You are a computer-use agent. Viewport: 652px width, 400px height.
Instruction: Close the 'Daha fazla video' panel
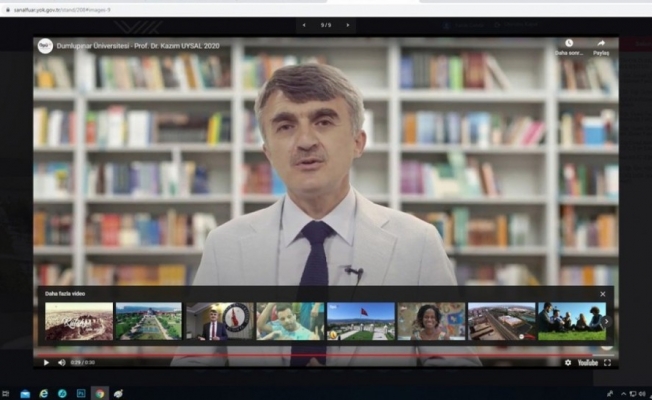(602, 294)
